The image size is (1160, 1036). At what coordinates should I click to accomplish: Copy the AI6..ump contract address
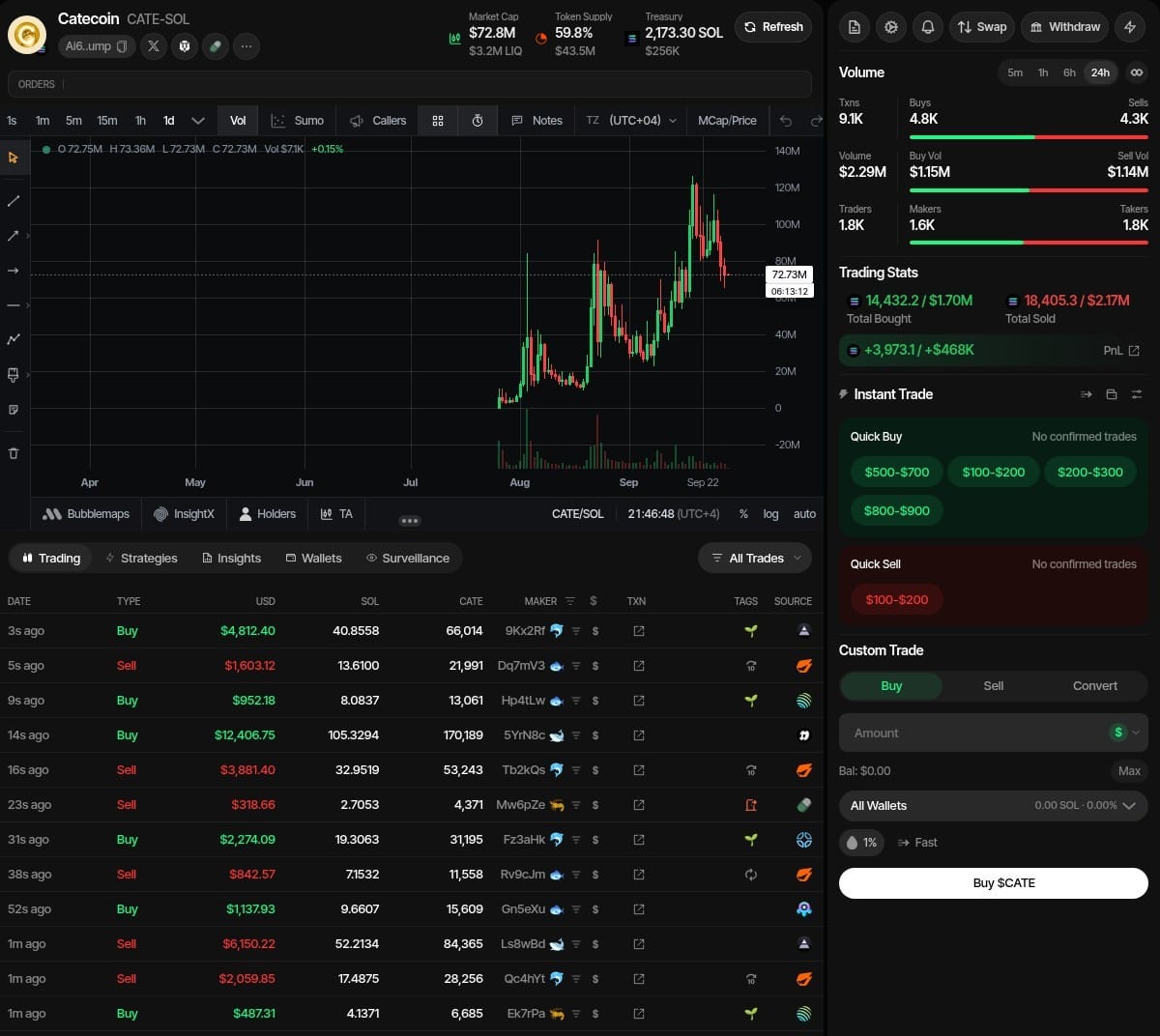[x=122, y=46]
